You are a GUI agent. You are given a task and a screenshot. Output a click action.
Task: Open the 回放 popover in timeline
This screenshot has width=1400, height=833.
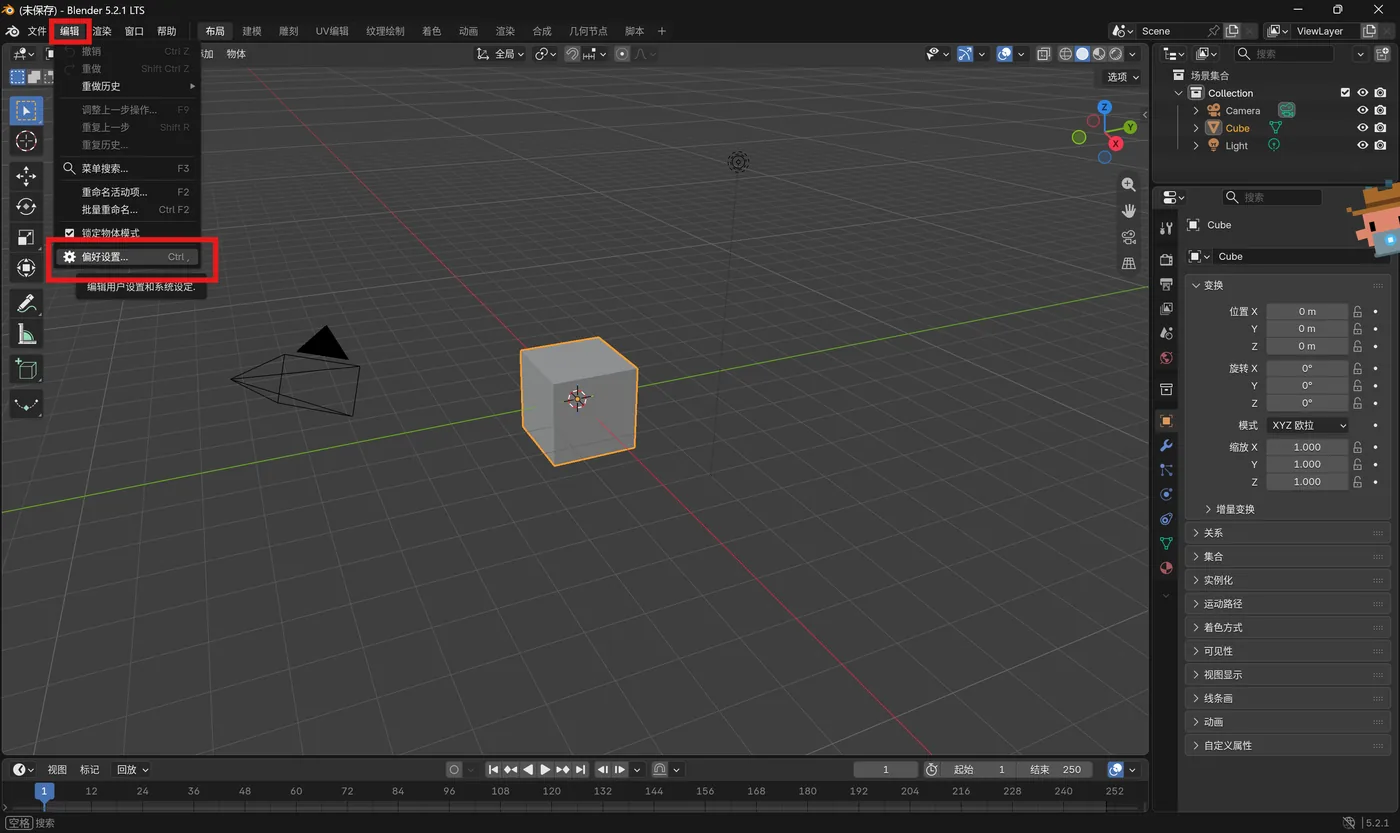[x=132, y=770]
